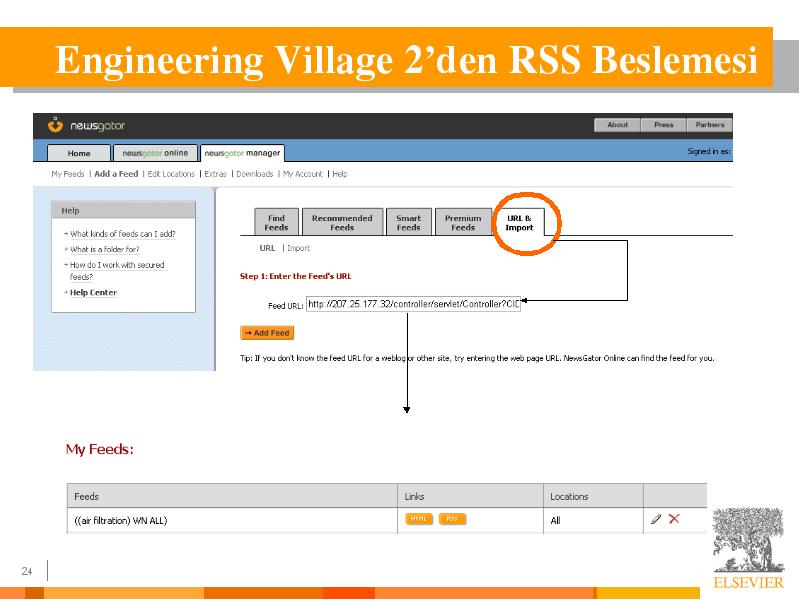
Task: Click the 'Signed in as:' text
Action: click(x=709, y=152)
